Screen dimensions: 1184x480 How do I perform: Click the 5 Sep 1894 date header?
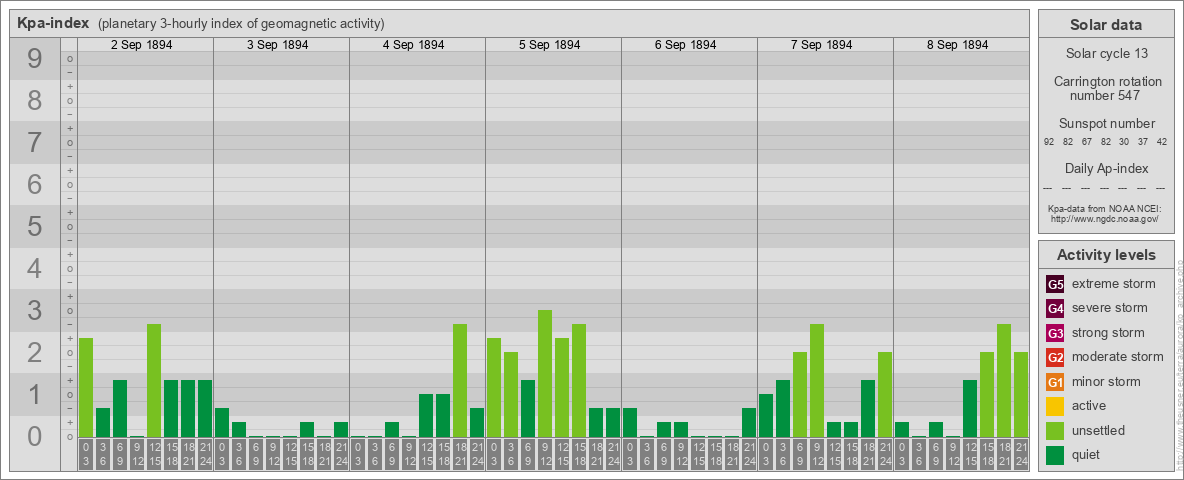click(549, 45)
